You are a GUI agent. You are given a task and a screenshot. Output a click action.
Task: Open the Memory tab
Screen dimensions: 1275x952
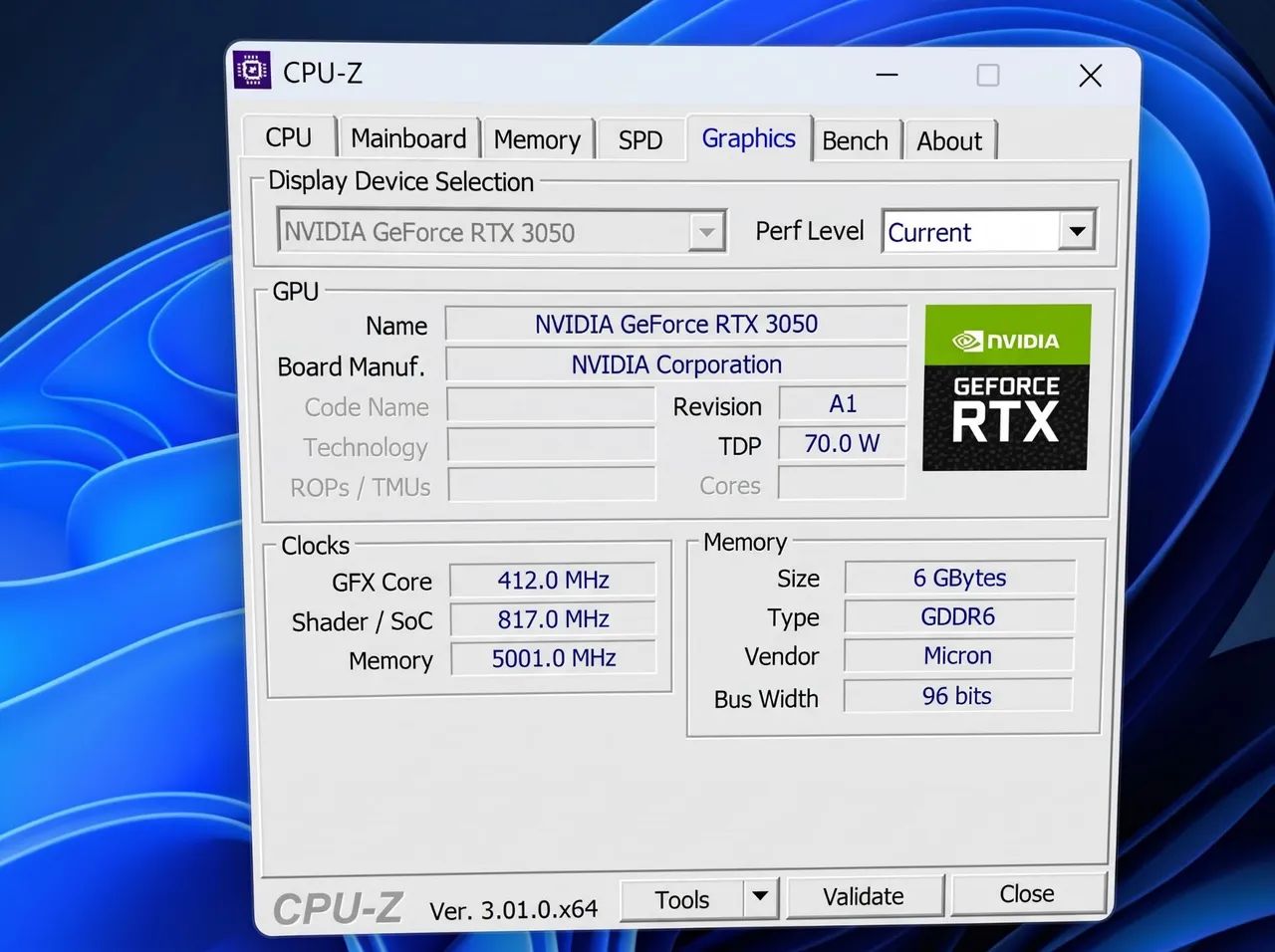coord(537,139)
